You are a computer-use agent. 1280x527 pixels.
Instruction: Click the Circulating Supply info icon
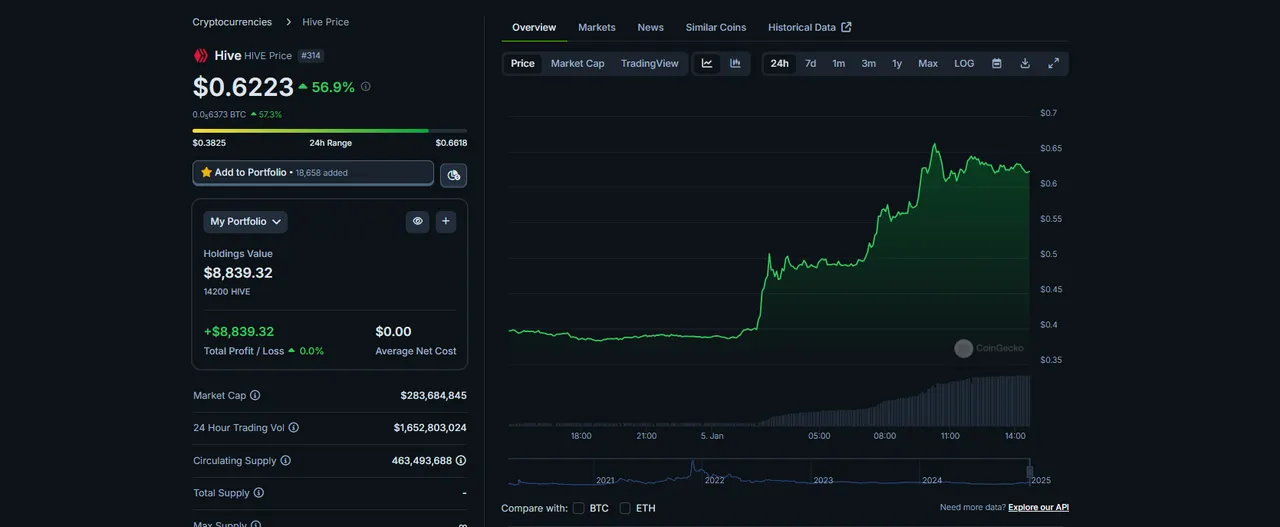(x=285, y=461)
